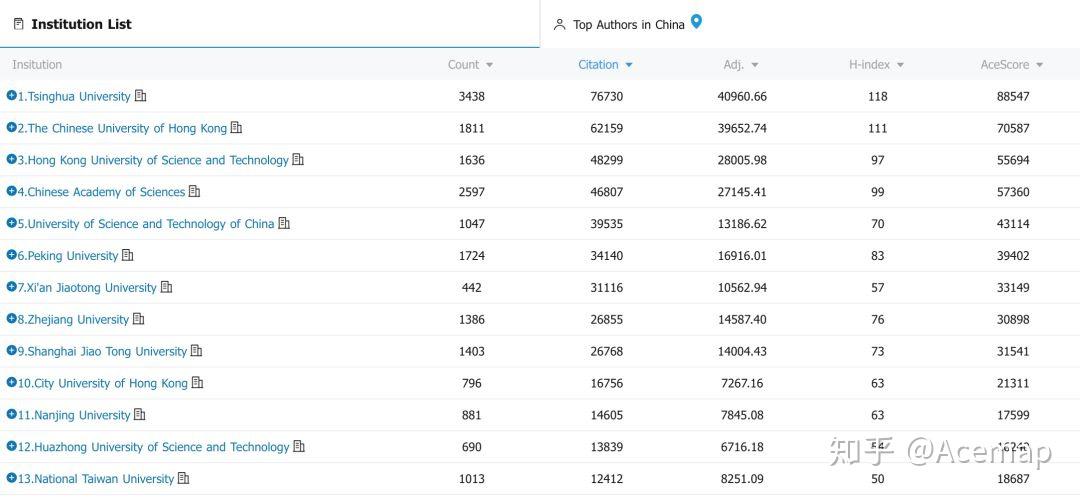Open the Top Authors in China tab
This screenshot has height=500, width=1080.
[628, 24]
